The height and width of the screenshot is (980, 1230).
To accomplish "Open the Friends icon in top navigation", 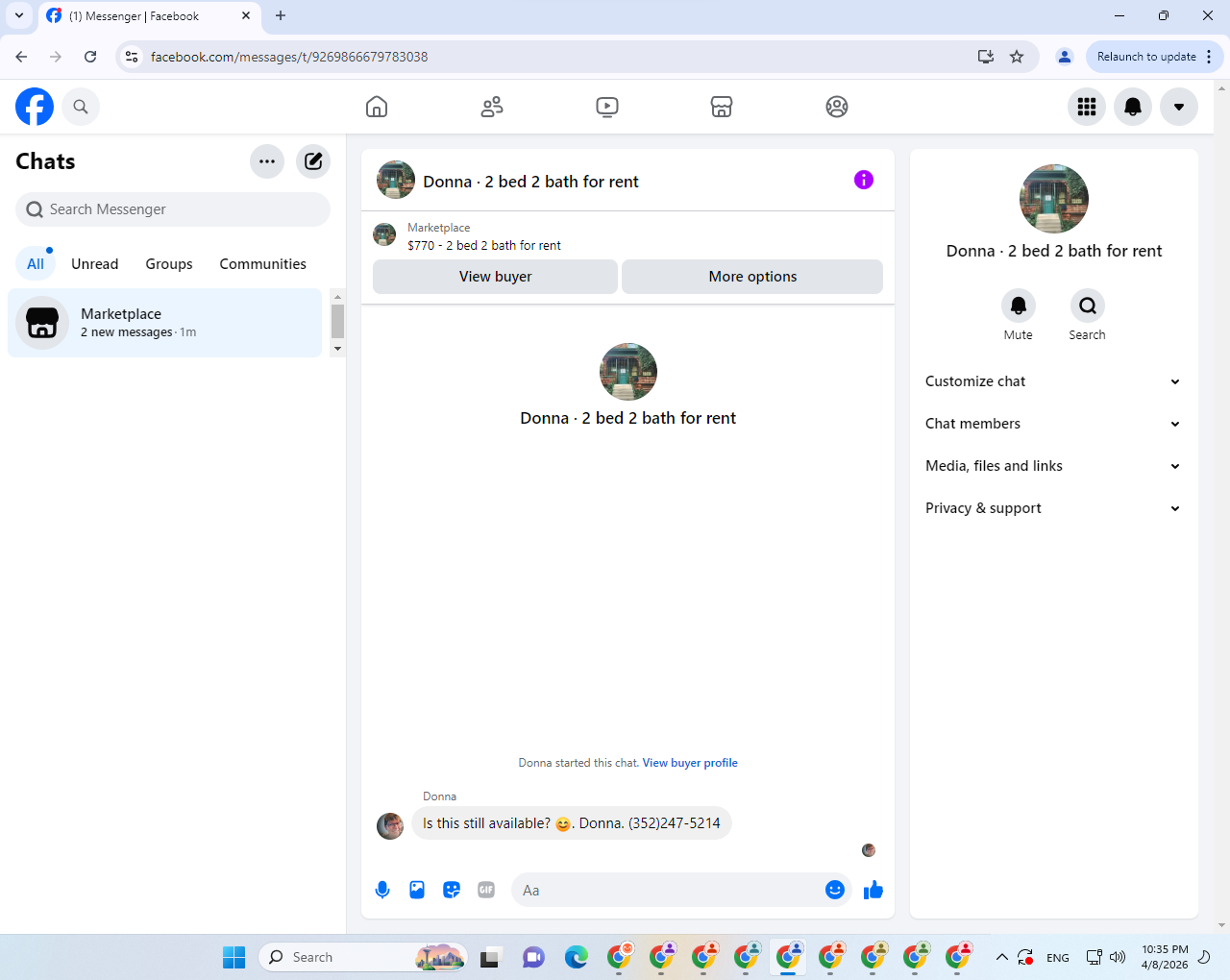I will [492, 107].
